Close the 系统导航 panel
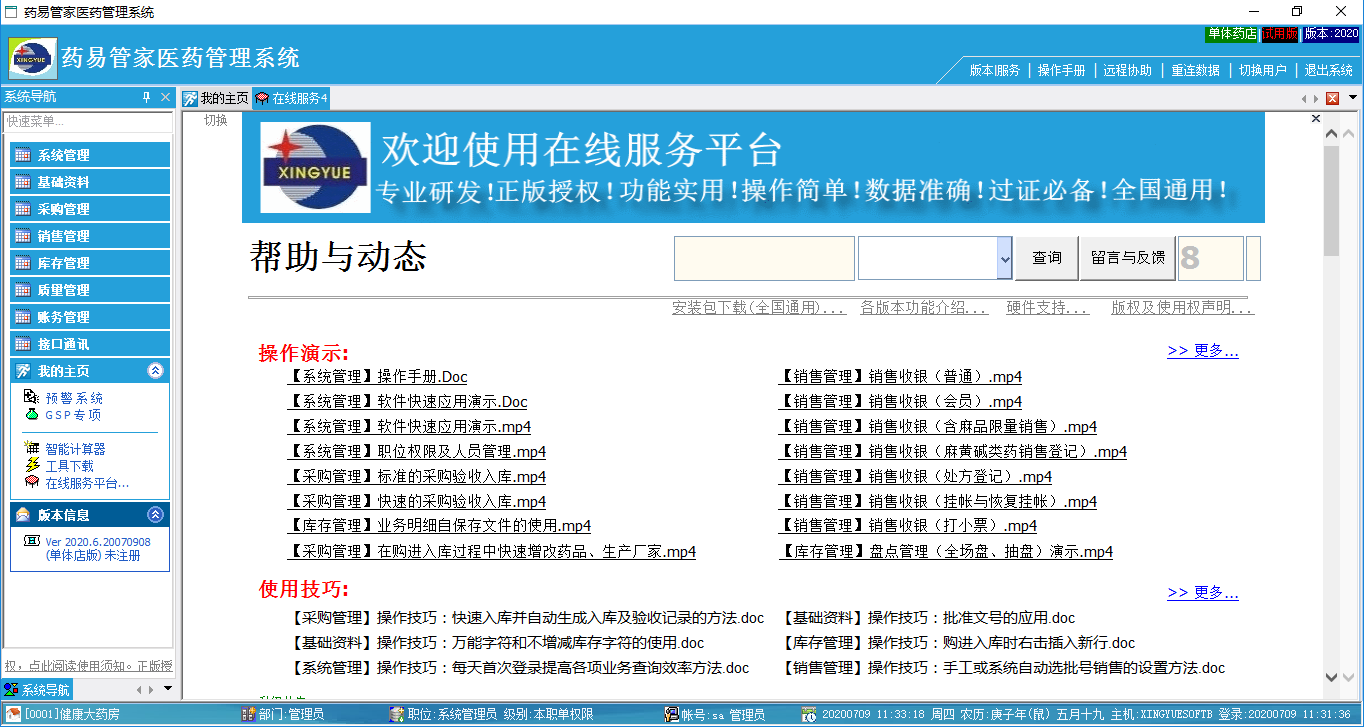Viewport: 1364px width, 727px height. pos(165,97)
